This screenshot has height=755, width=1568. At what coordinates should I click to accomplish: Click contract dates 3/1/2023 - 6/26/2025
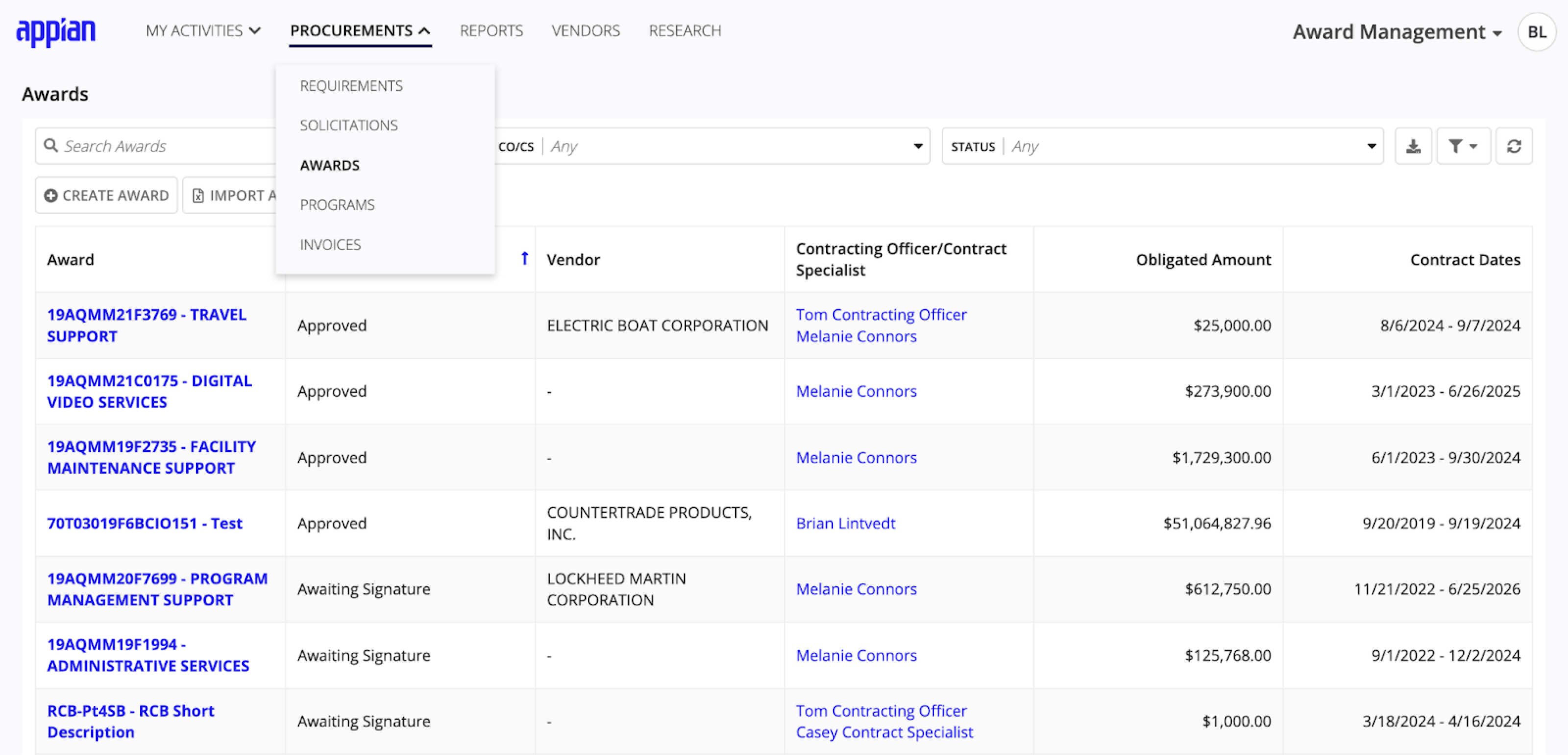point(1445,392)
